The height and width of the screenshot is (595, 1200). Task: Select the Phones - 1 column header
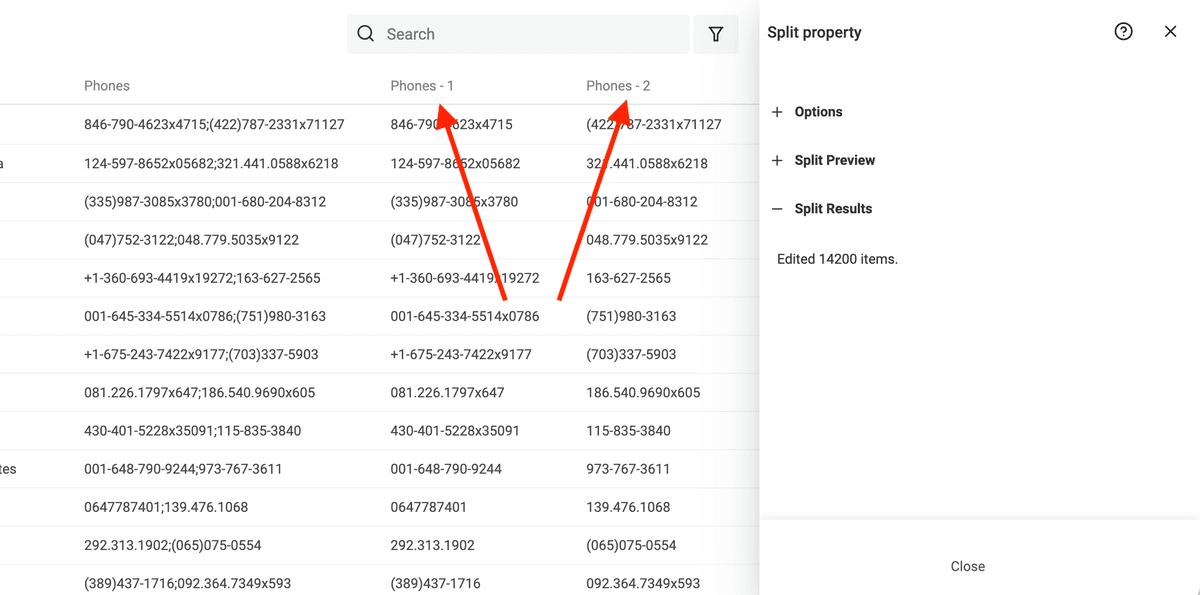pos(422,86)
